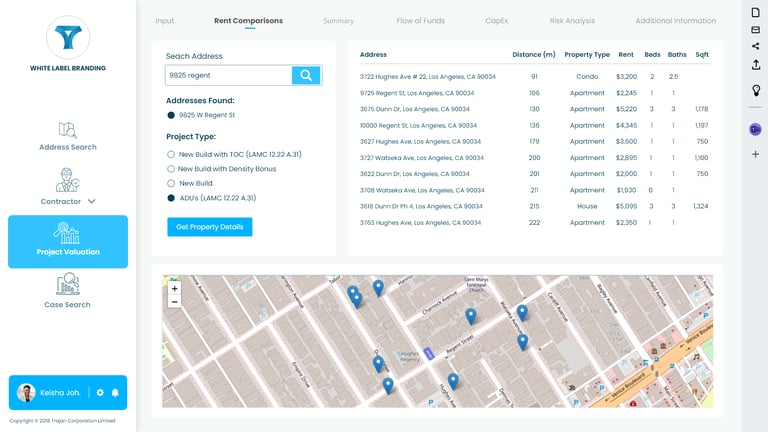The height and width of the screenshot is (432, 768).
Task: Click the share icon in right sidebar
Action: (755, 46)
